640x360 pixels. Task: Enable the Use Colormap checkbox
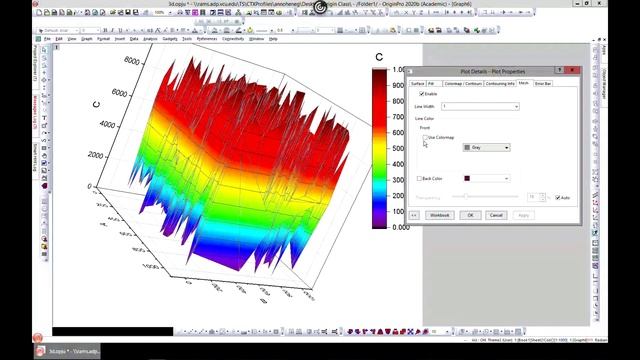(425, 138)
